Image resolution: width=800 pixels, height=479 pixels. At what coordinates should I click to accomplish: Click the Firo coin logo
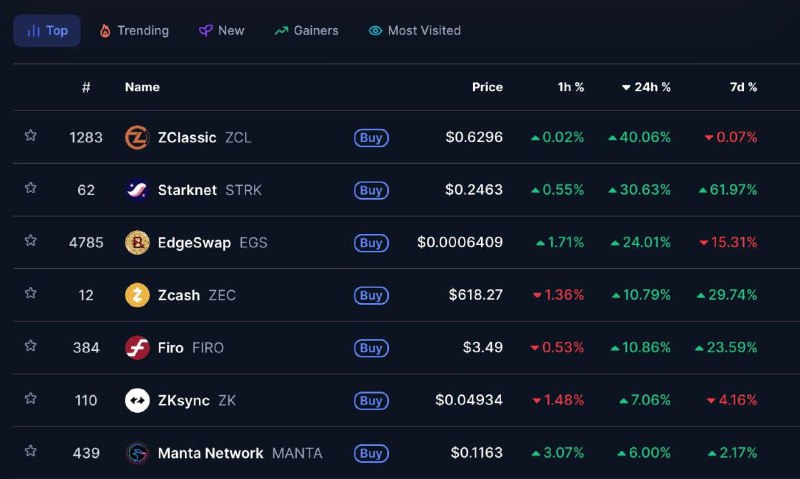click(x=137, y=348)
